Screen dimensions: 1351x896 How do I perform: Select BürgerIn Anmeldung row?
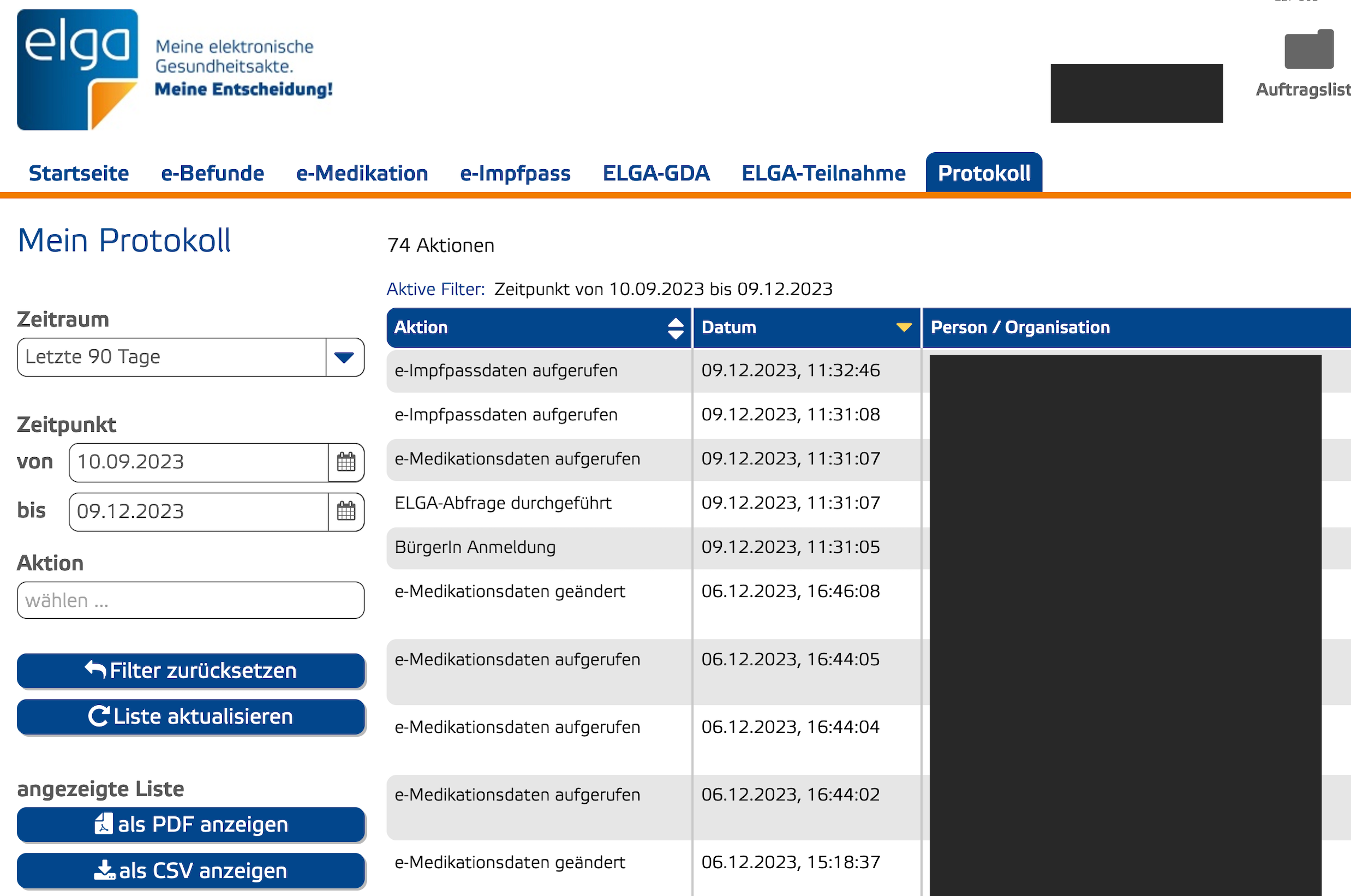coord(475,547)
